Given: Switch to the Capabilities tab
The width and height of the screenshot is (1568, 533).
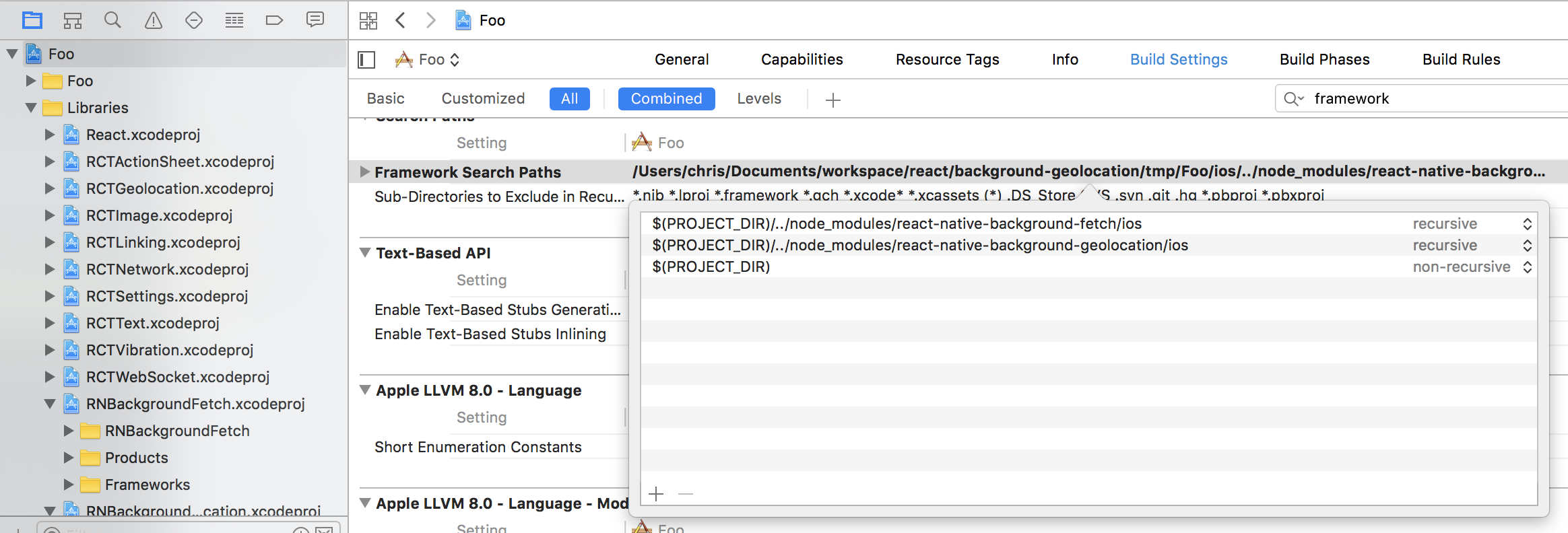Looking at the screenshot, I should pyautogui.click(x=802, y=59).
